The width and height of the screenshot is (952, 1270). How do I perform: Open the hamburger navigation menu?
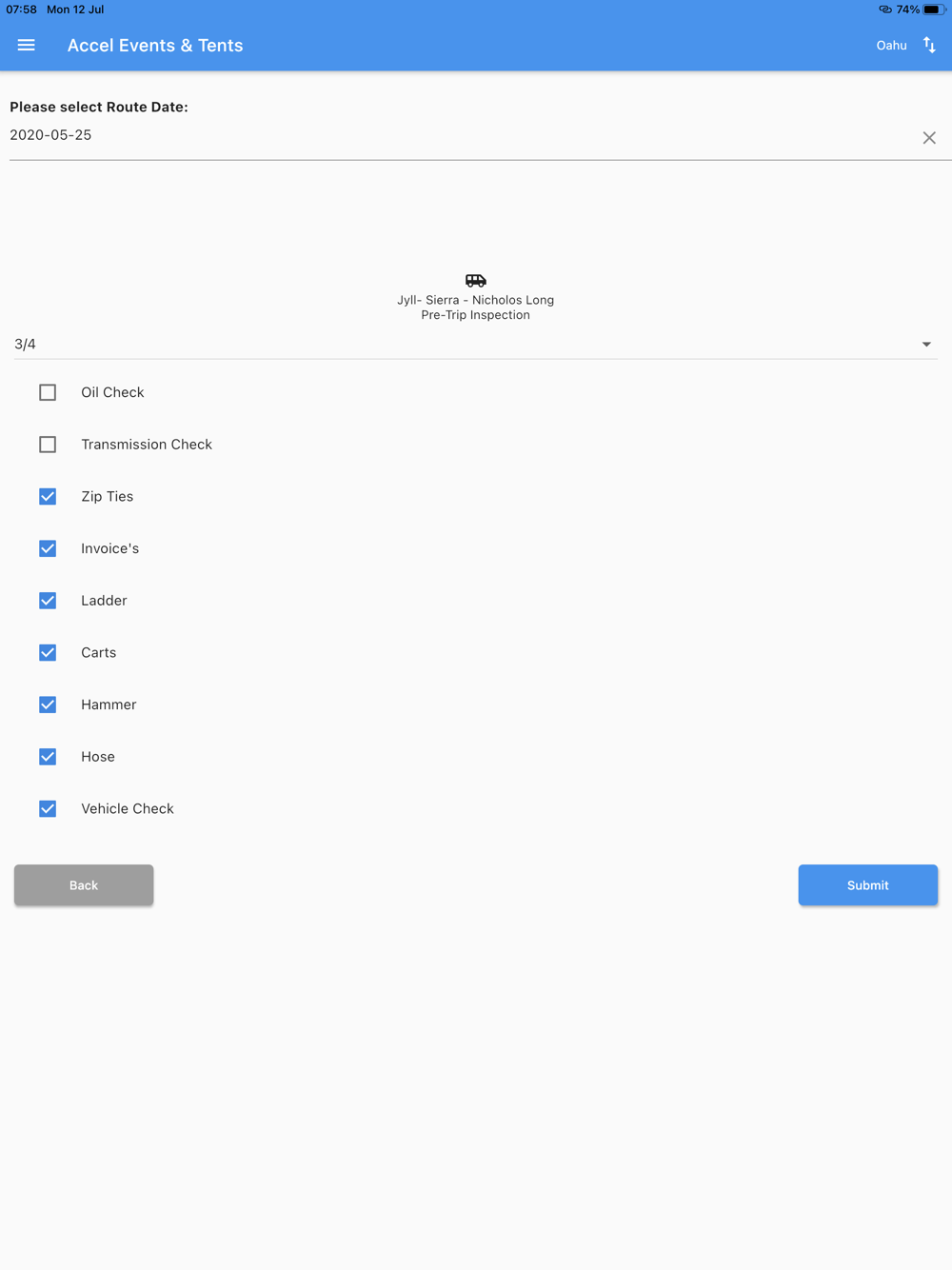(26, 45)
